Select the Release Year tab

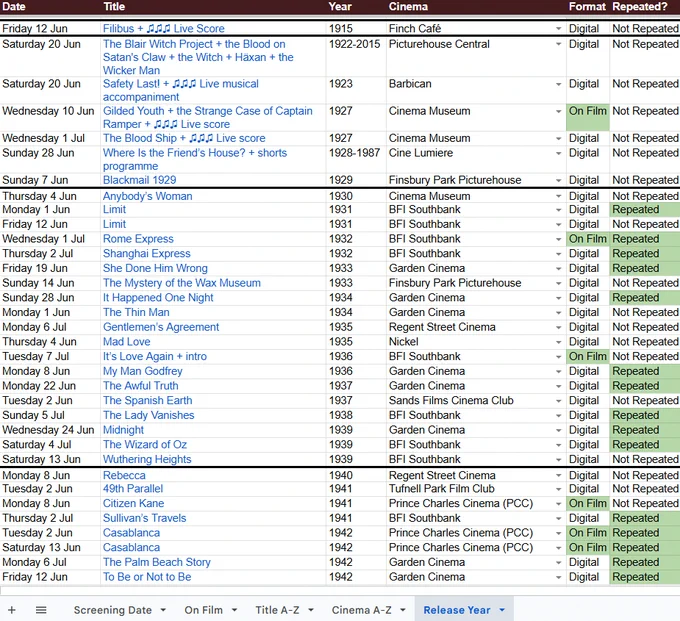457,610
